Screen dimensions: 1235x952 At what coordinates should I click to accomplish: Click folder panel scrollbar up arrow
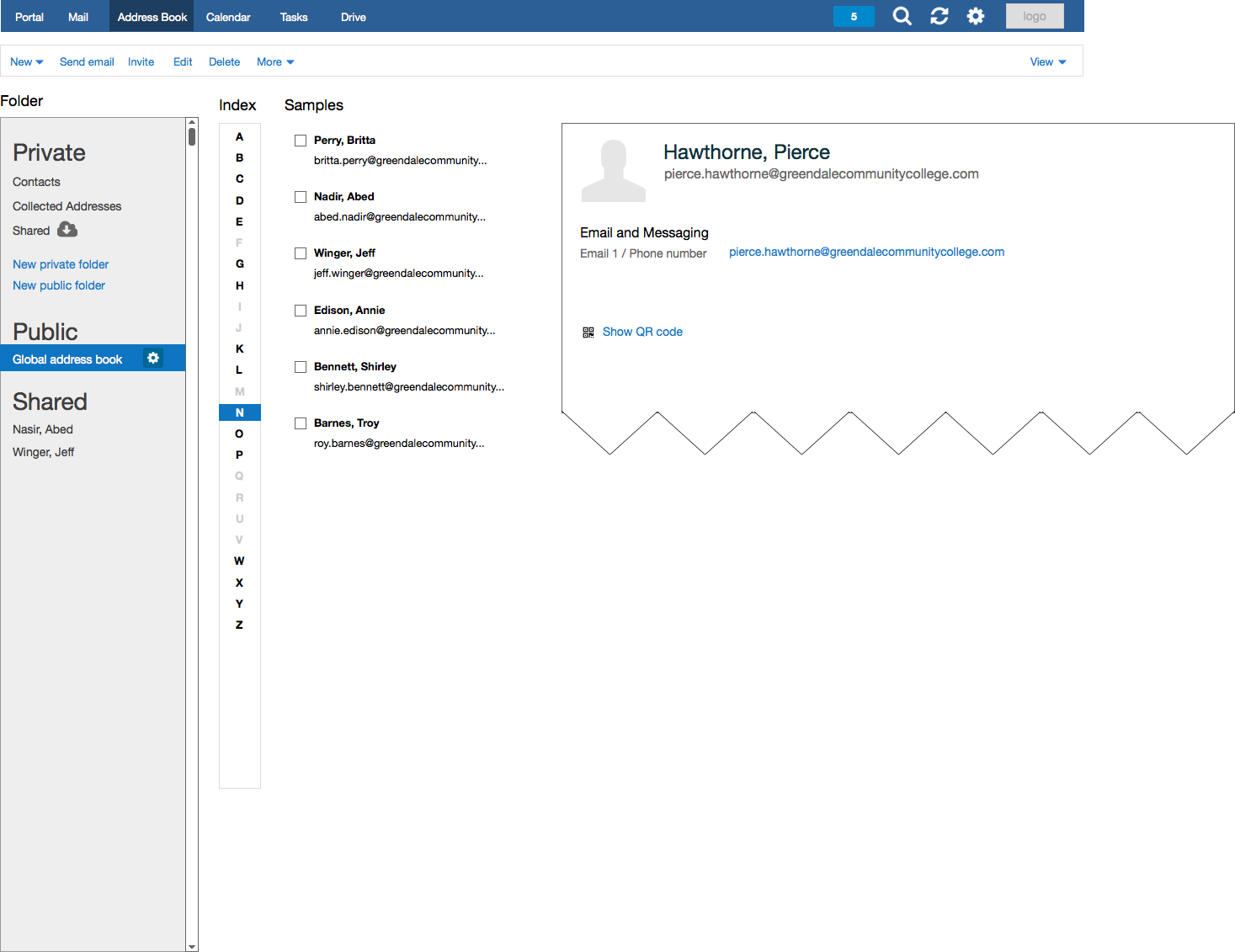point(192,122)
